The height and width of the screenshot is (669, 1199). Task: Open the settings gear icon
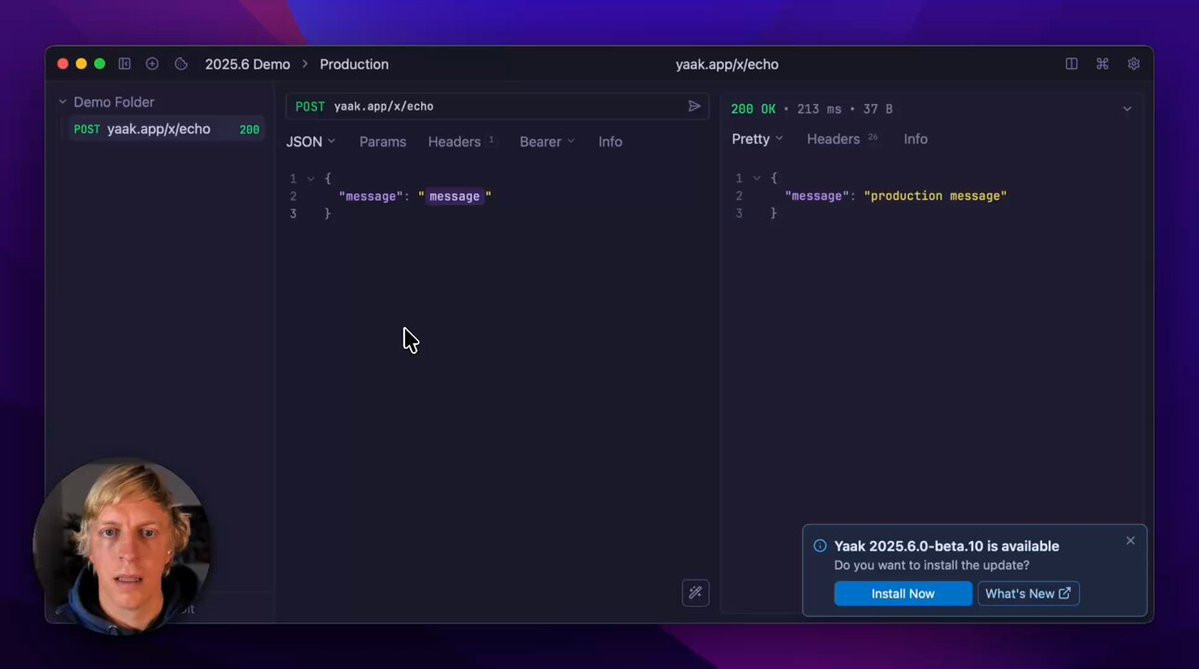(x=1133, y=64)
